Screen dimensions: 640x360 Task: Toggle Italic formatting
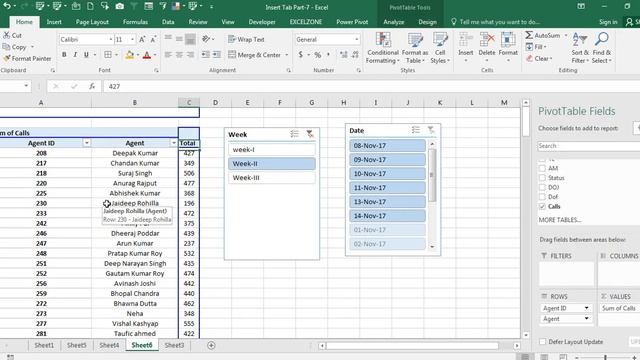click(75, 55)
